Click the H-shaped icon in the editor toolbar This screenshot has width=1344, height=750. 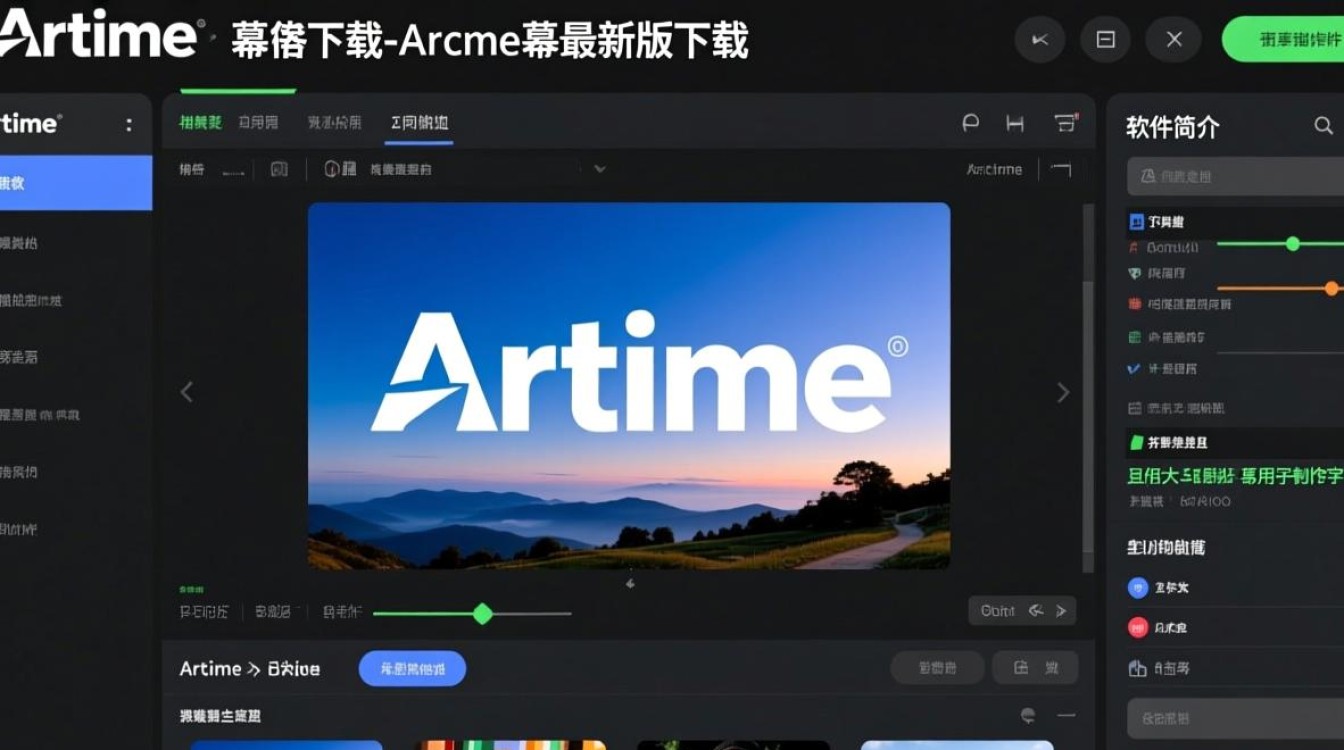[1015, 122]
